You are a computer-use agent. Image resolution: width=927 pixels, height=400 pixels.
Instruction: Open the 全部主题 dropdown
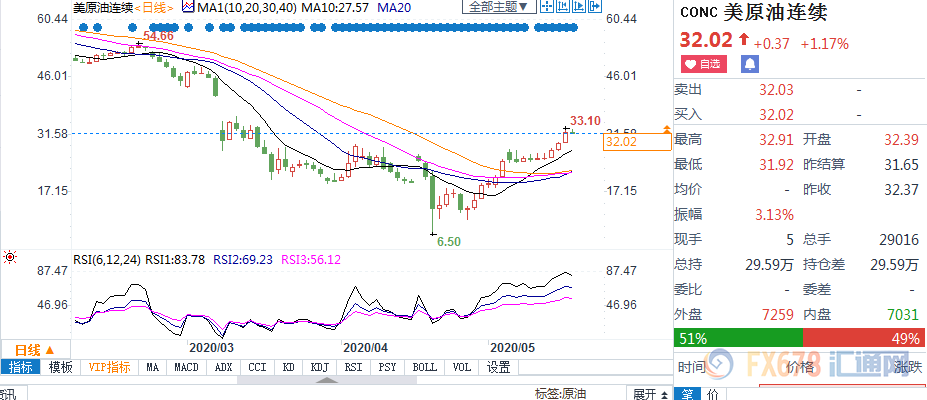click(x=498, y=7)
